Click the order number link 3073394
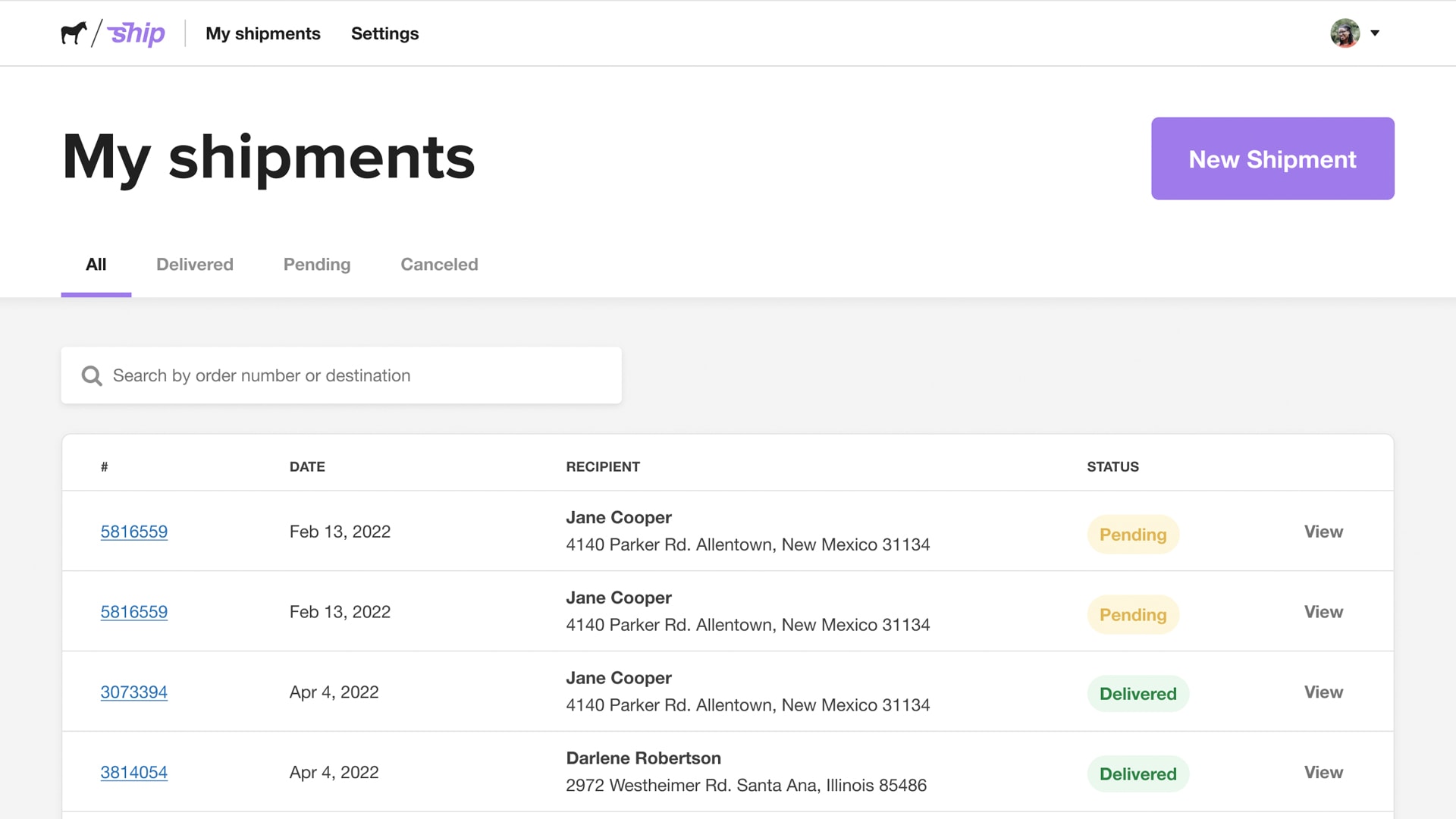Viewport: 1456px width, 819px height. [x=134, y=691]
